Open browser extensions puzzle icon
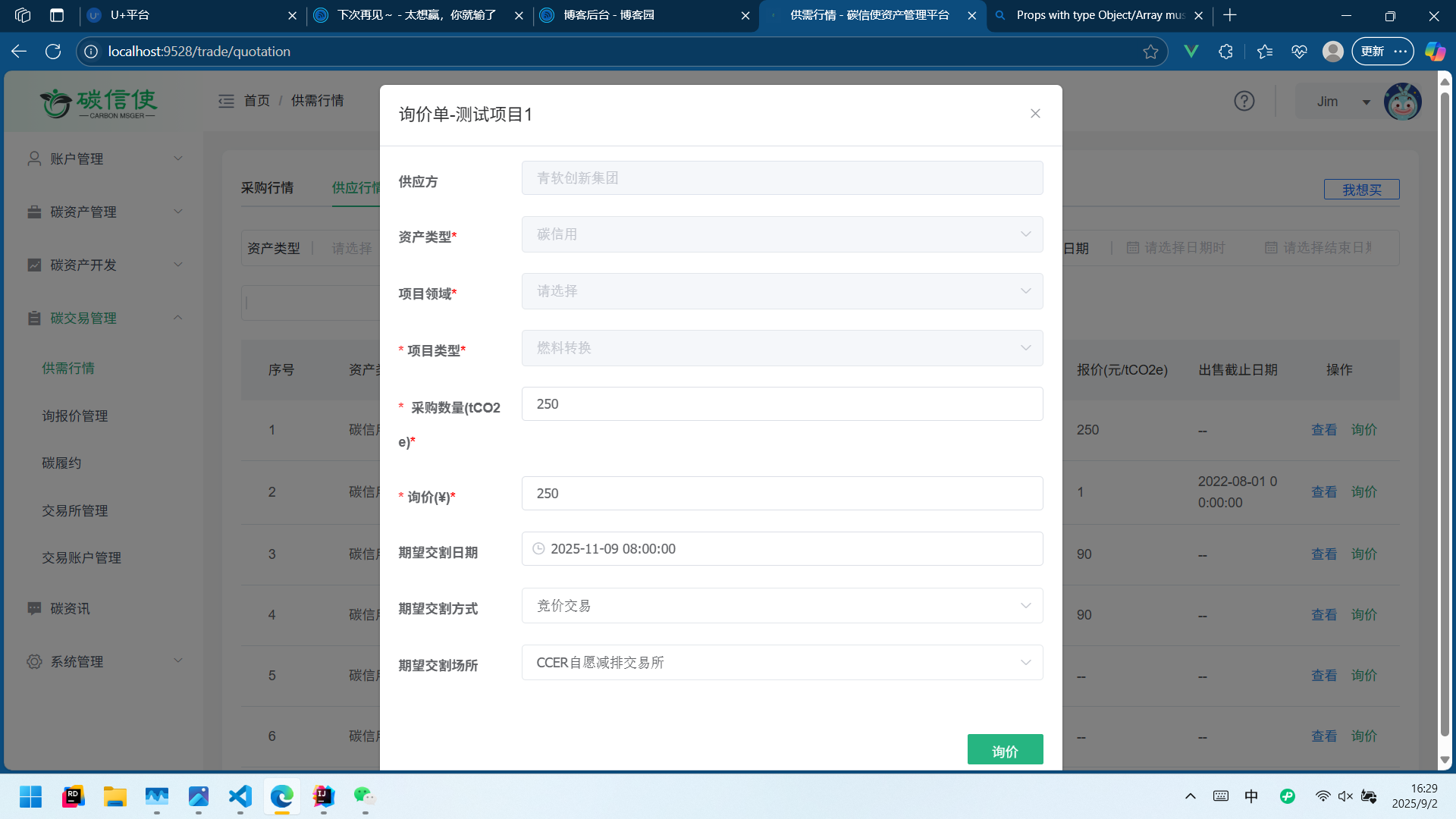 pyautogui.click(x=1225, y=52)
